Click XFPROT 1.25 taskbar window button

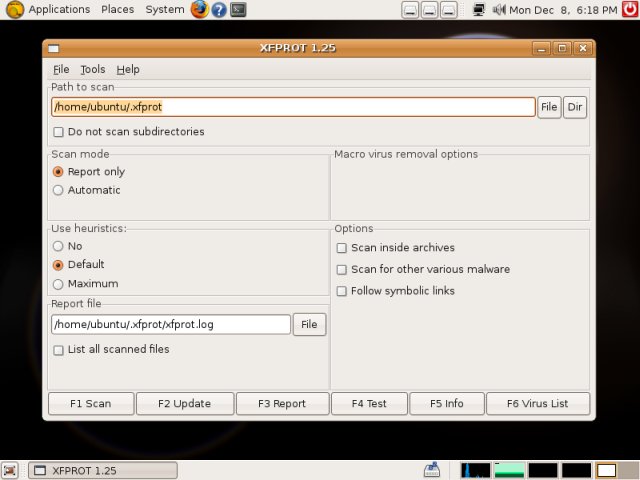tap(102, 471)
